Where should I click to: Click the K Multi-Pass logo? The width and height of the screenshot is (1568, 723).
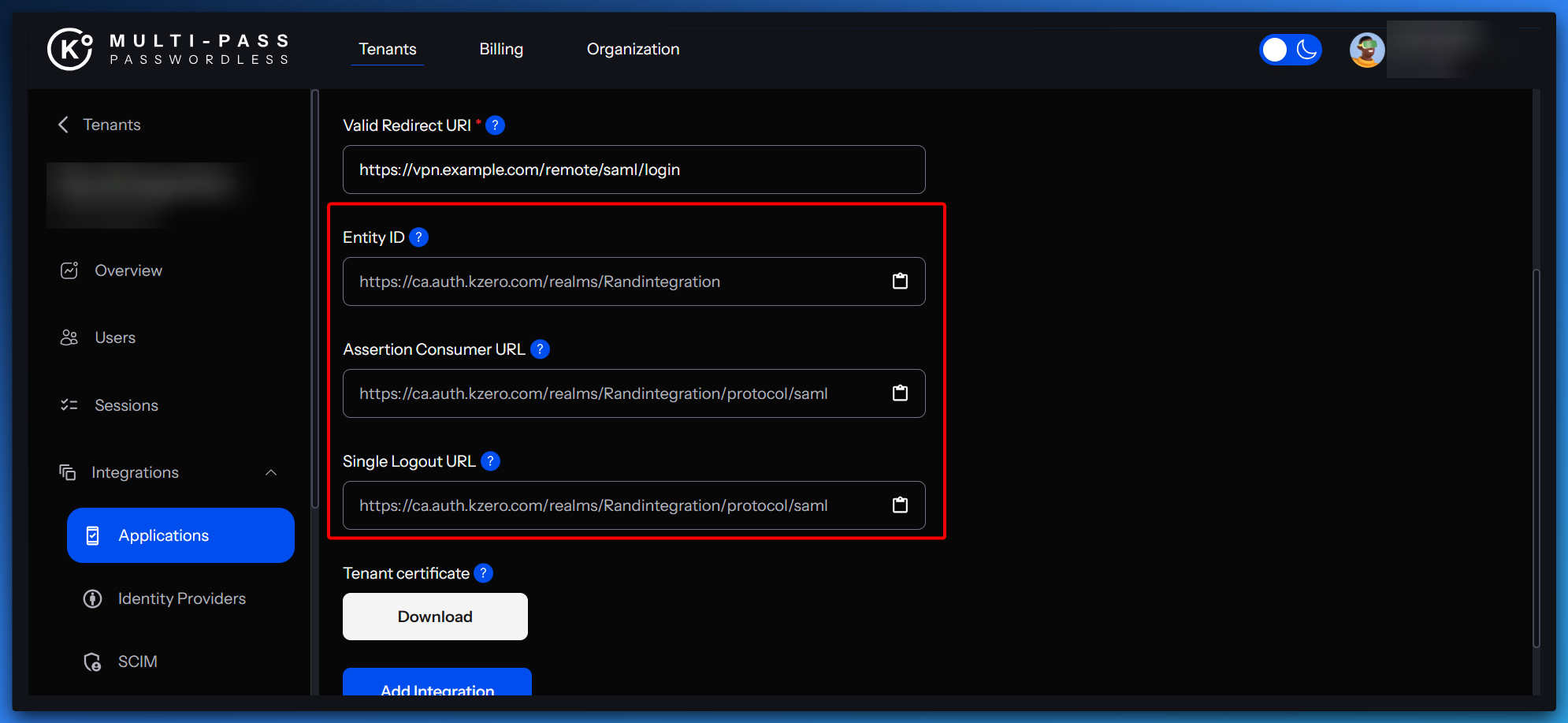pyautogui.click(x=168, y=49)
